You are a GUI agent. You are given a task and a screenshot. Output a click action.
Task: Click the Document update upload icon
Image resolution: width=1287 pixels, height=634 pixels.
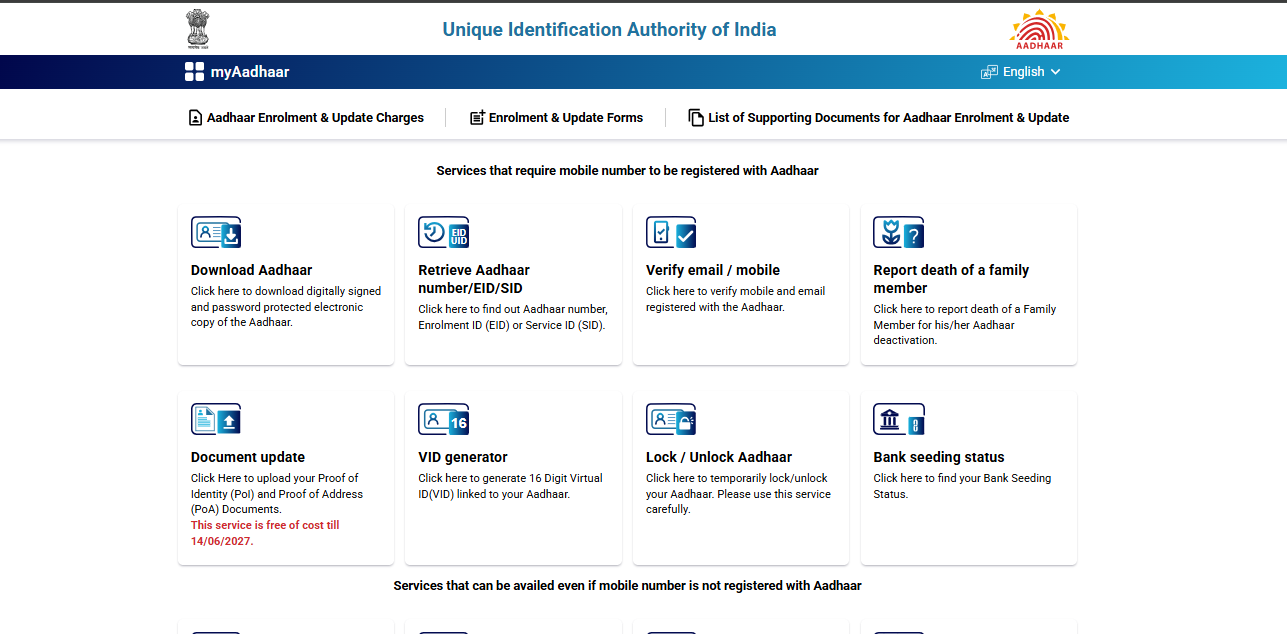coord(216,419)
